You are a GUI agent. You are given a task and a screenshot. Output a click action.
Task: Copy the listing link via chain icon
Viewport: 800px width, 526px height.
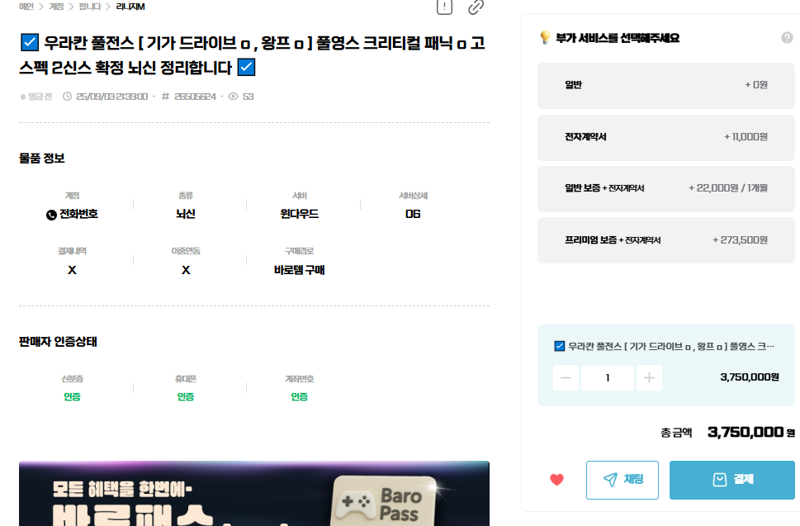(476, 7)
